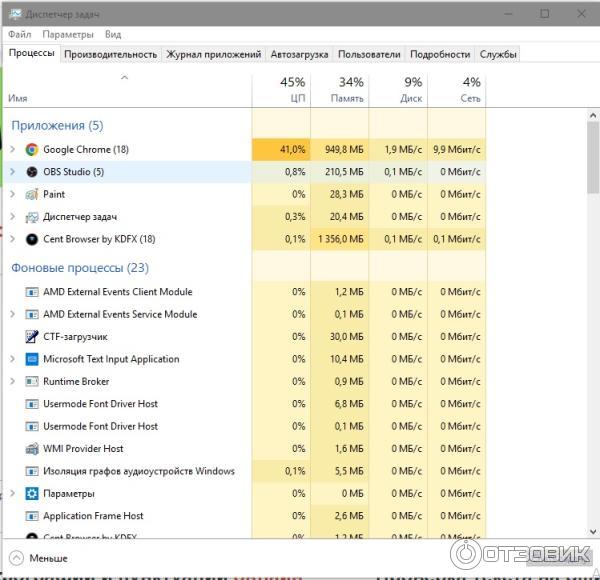Click the Paint application icon
The image size is (600, 580).
tap(32, 194)
